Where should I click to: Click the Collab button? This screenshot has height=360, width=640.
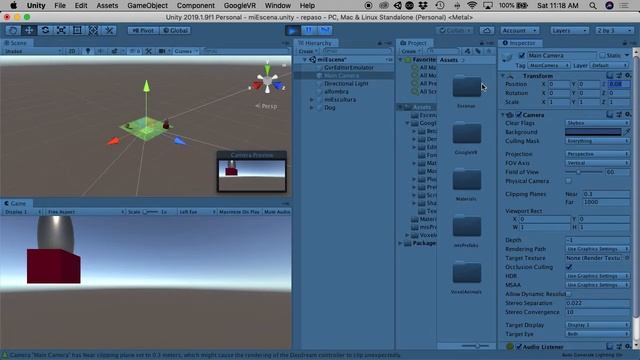(x=455, y=30)
